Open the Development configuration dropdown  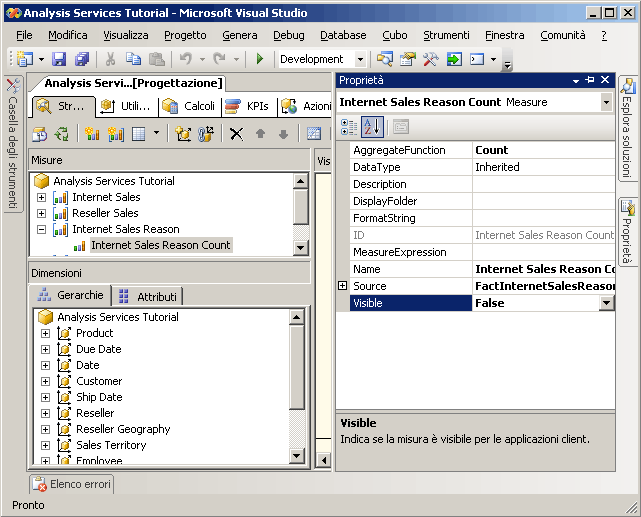361,59
